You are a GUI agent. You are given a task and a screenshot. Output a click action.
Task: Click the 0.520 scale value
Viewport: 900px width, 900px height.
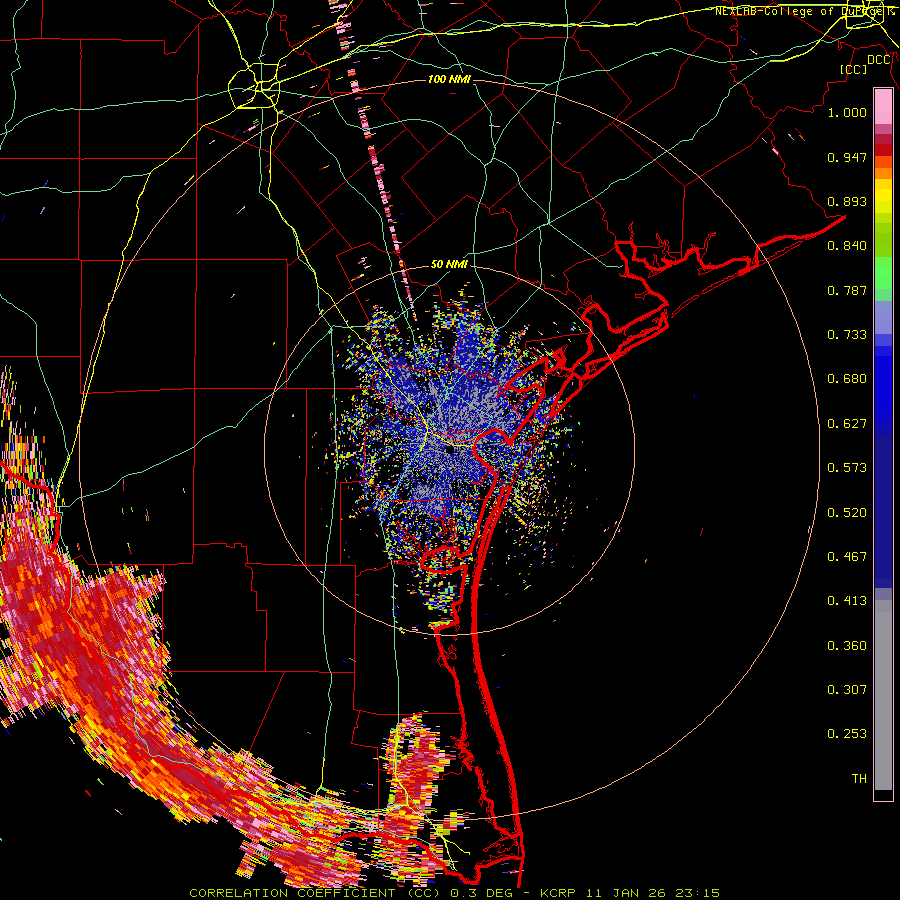click(x=847, y=513)
